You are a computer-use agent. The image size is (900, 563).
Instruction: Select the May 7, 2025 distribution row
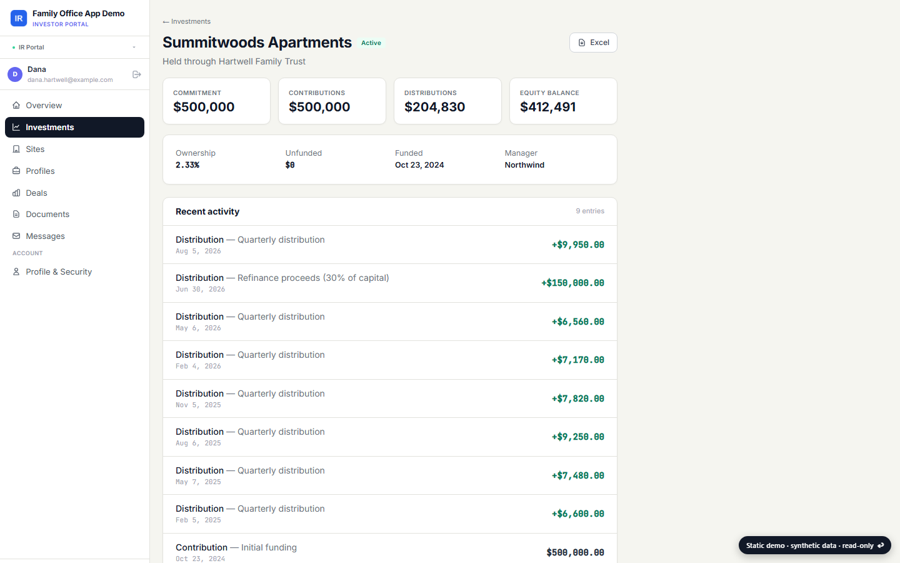390,476
